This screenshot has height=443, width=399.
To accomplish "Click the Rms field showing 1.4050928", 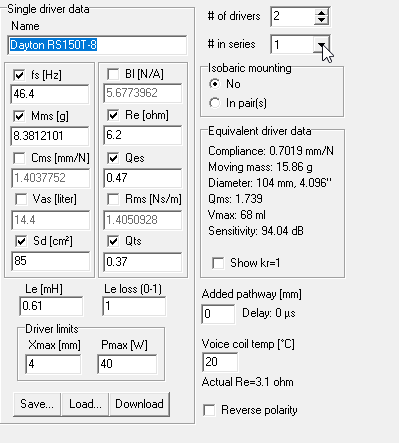I will pyautogui.click(x=143, y=220).
